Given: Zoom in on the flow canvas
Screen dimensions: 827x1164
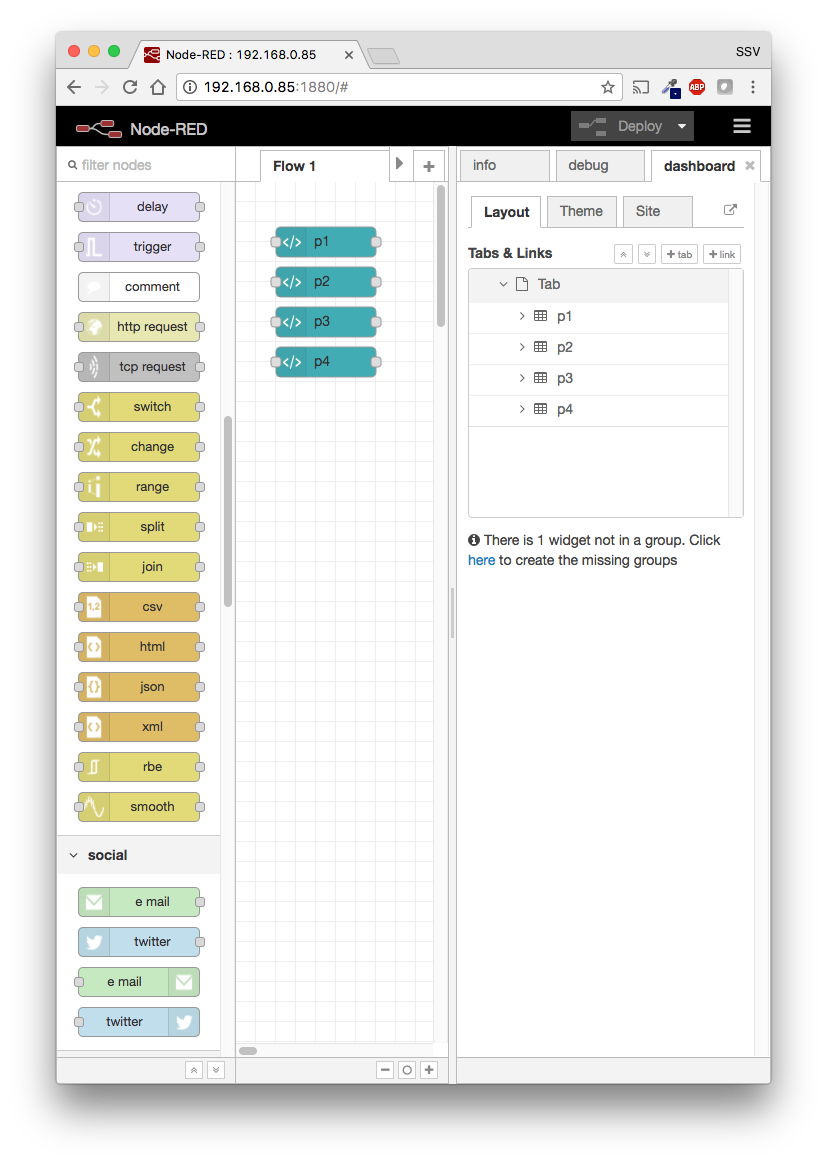Looking at the screenshot, I should (429, 1069).
